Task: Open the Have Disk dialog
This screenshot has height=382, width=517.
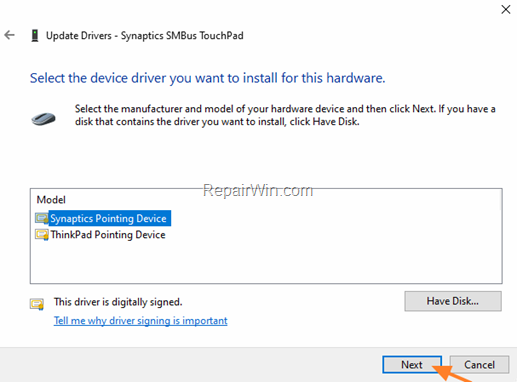Action: [453, 301]
